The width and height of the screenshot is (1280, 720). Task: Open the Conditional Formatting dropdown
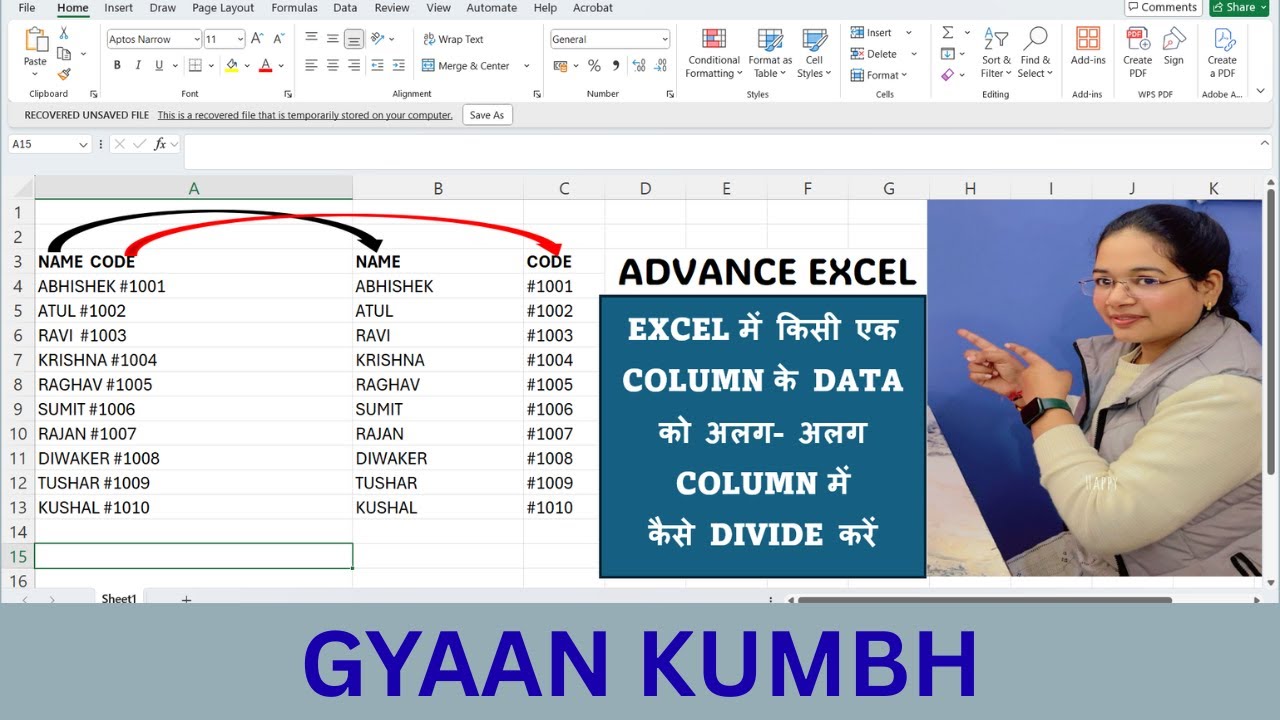pos(714,53)
